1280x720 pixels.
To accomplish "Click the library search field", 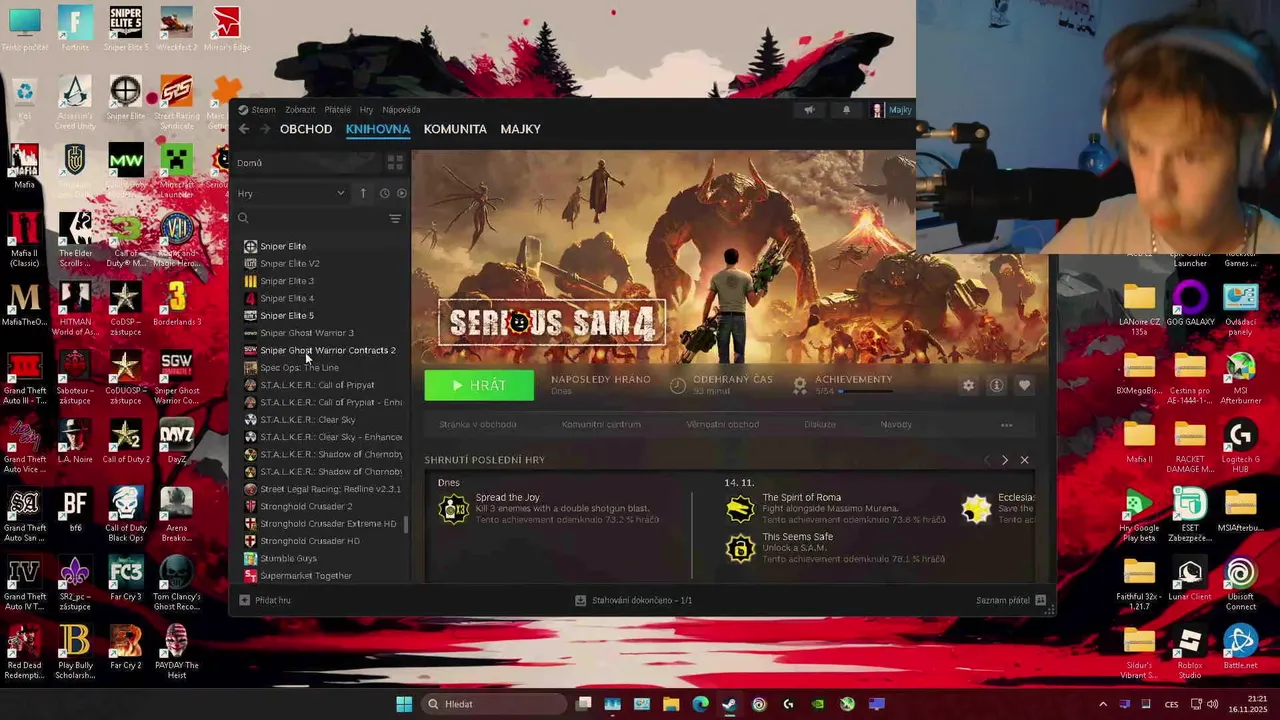I will point(312,218).
